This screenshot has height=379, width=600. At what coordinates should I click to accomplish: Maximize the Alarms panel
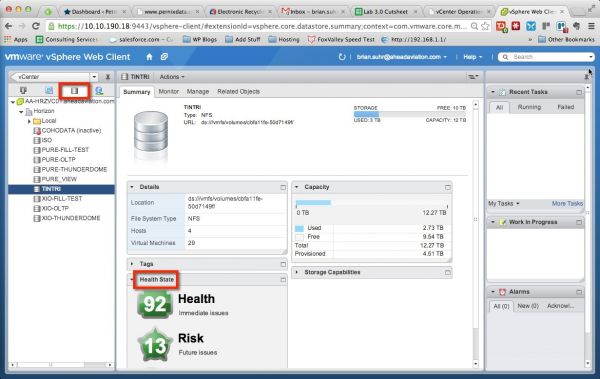coord(579,292)
